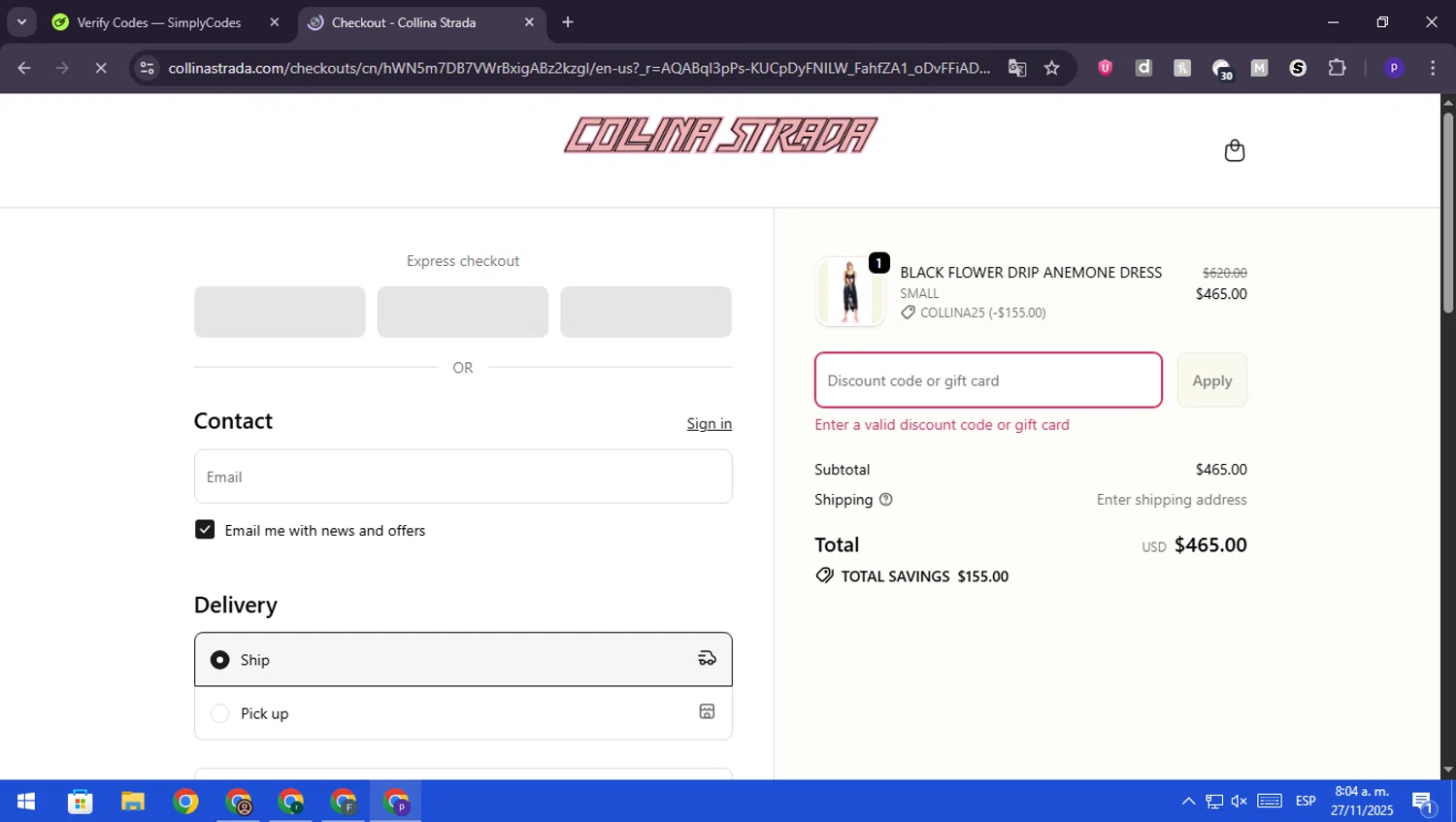Image resolution: width=1456 pixels, height=822 pixels.
Task: Open Microsoft Store from the taskbar
Action: tap(80, 802)
